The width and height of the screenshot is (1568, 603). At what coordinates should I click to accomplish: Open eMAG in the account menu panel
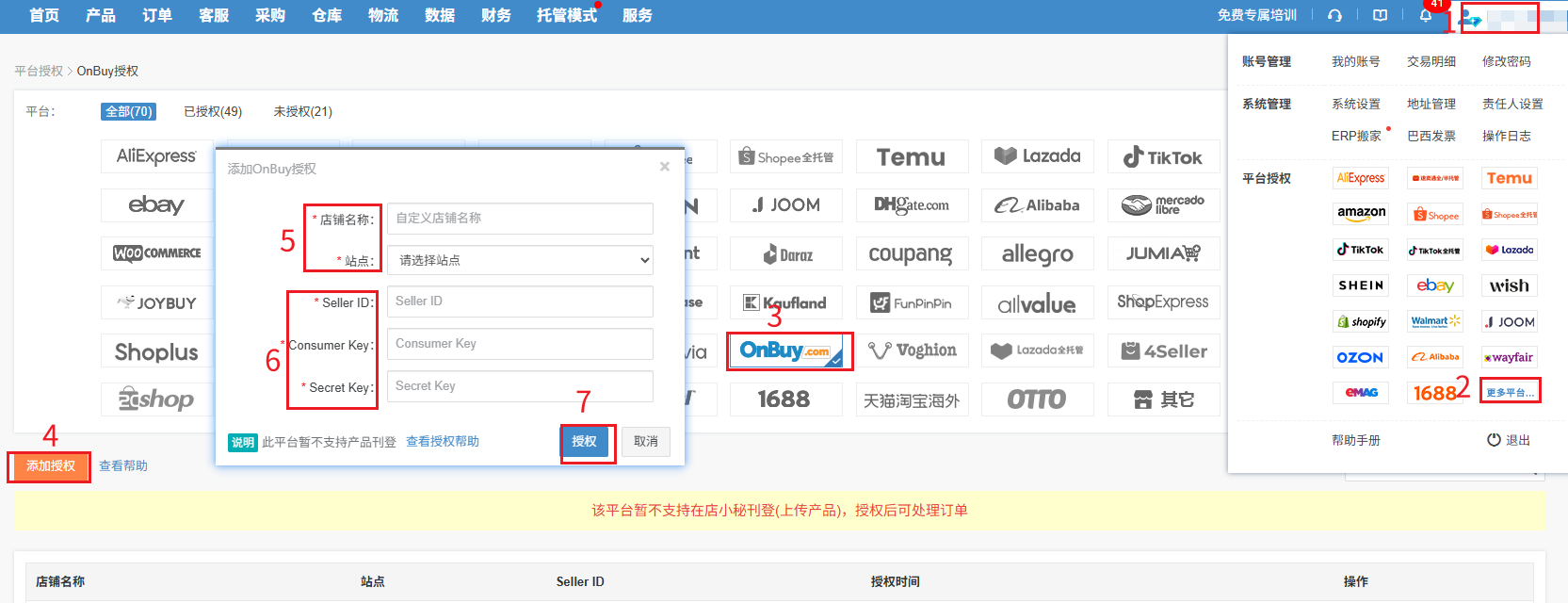(1361, 392)
